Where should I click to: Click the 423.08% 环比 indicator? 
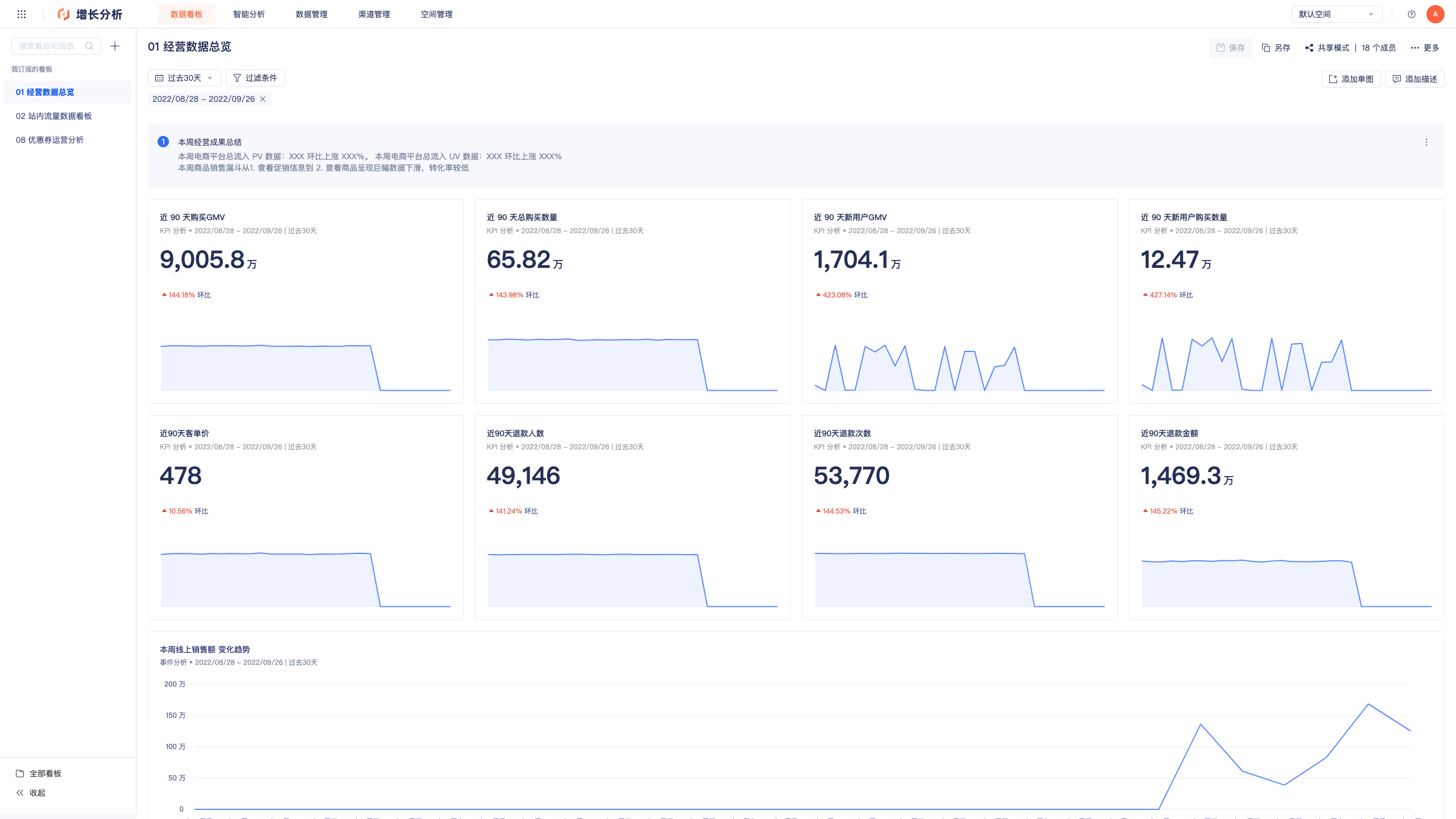tap(842, 295)
